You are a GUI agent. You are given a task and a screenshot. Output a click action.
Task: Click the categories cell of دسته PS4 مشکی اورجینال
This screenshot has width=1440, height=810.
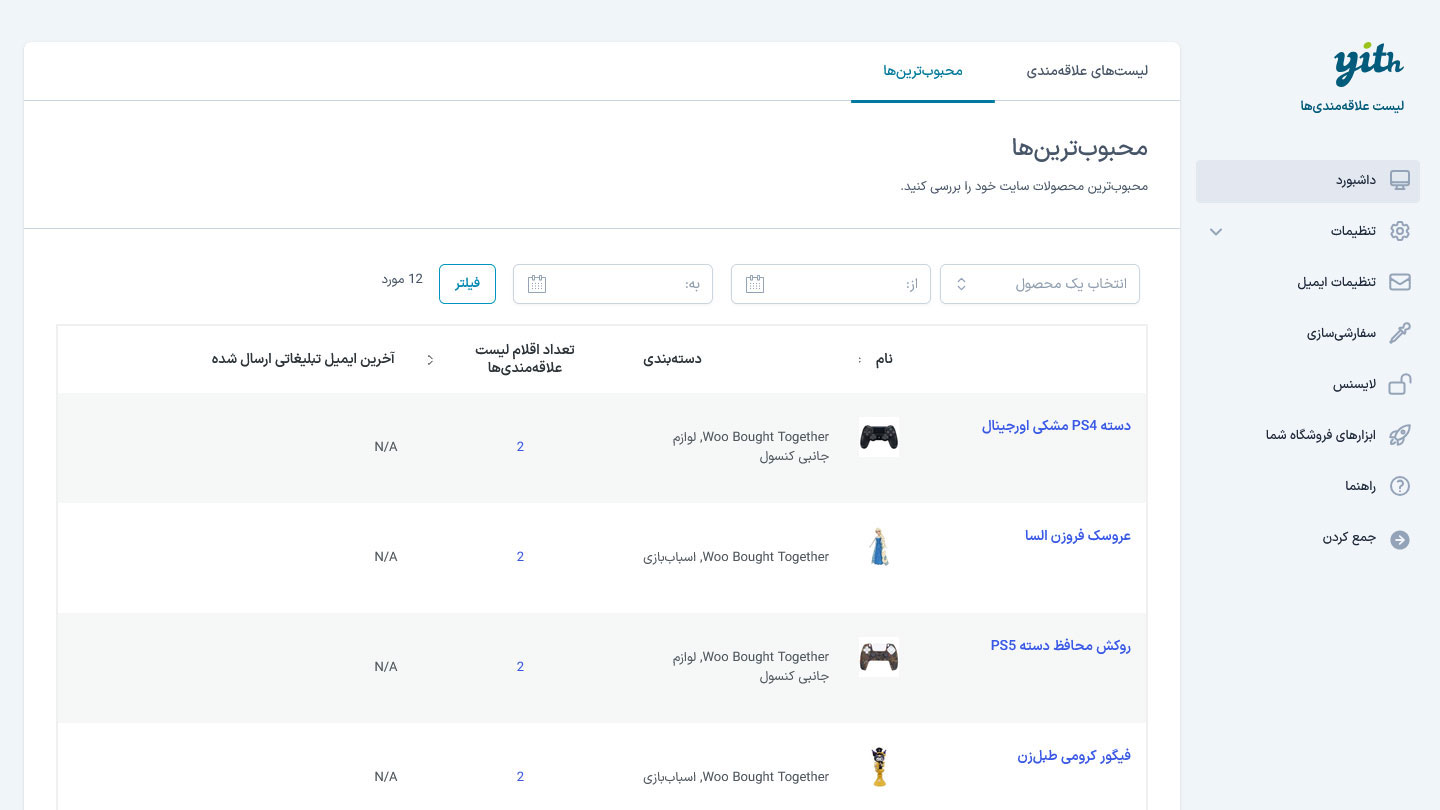[750, 447]
